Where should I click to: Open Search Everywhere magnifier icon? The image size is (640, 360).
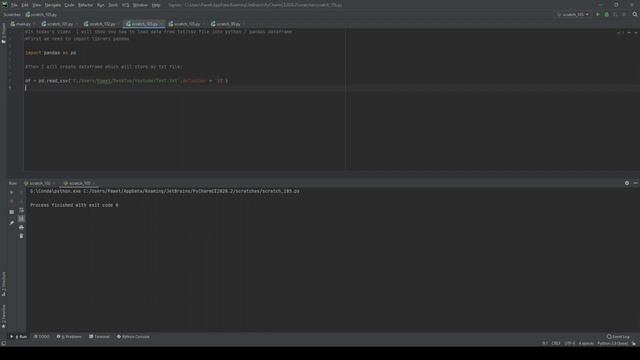coord(635,14)
